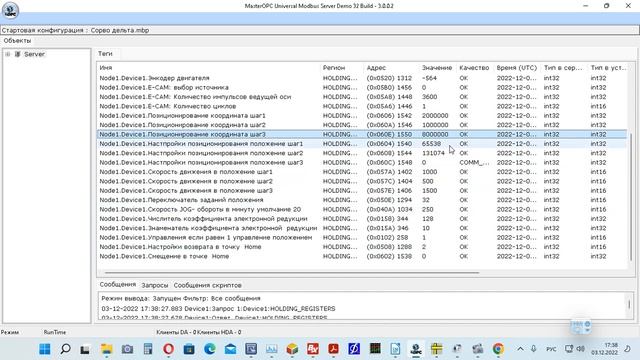Screen dimensions: 640x360
Task: Select row Скорость JOG- обороты в минуту
Action: tap(362, 209)
